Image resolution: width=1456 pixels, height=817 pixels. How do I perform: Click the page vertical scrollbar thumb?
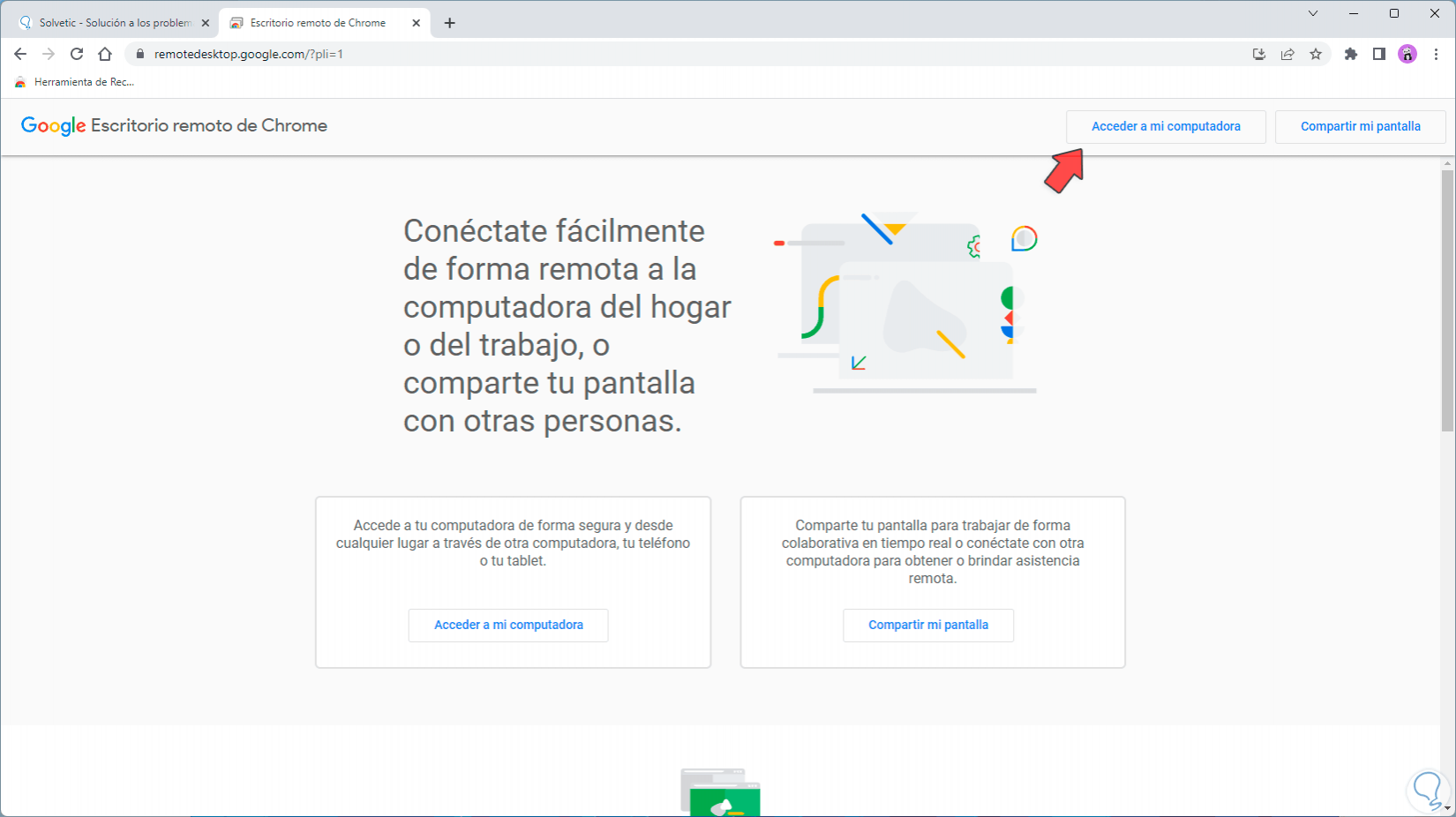(x=1447, y=300)
